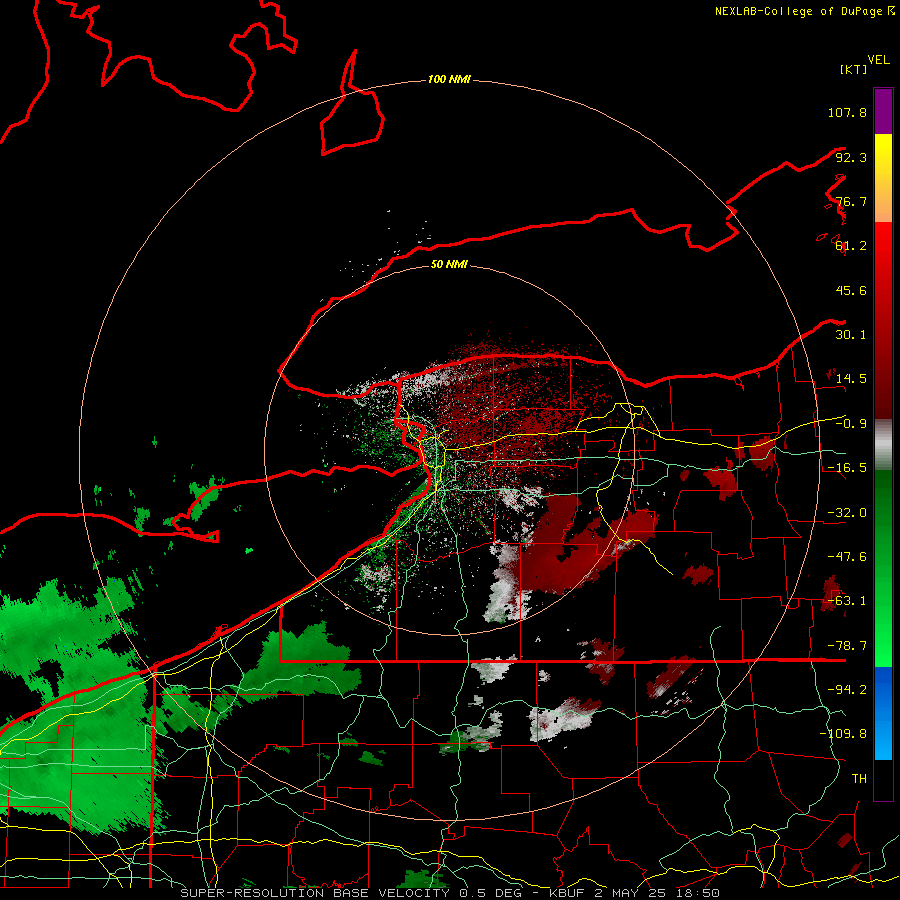The image size is (900, 900).
Task: Select the 92.3 velocity scale value
Action: pyautogui.click(x=851, y=157)
